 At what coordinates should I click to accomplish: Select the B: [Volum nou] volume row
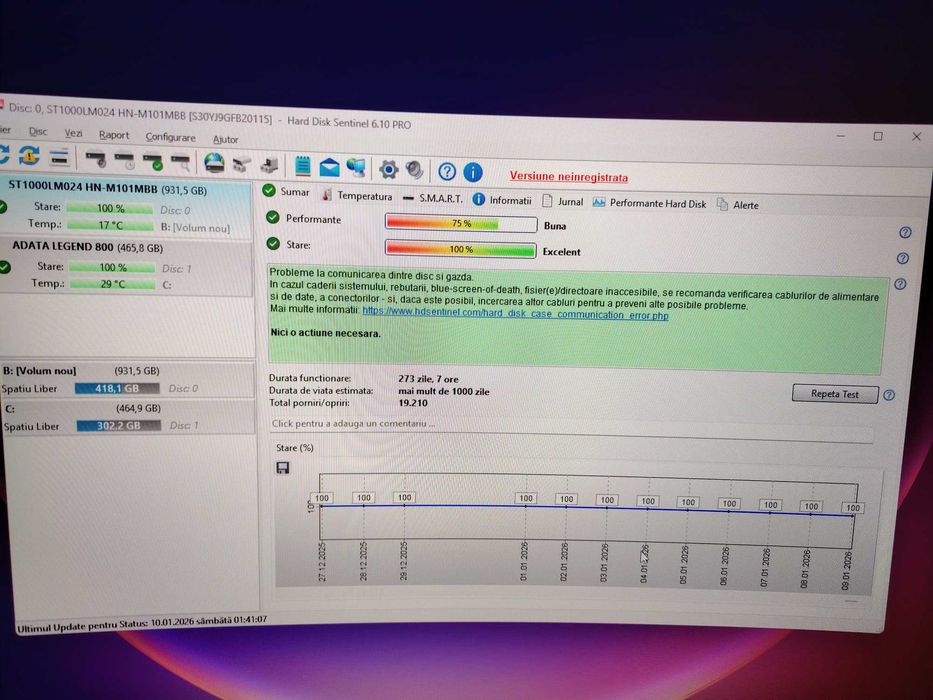pyautogui.click(x=127, y=380)
